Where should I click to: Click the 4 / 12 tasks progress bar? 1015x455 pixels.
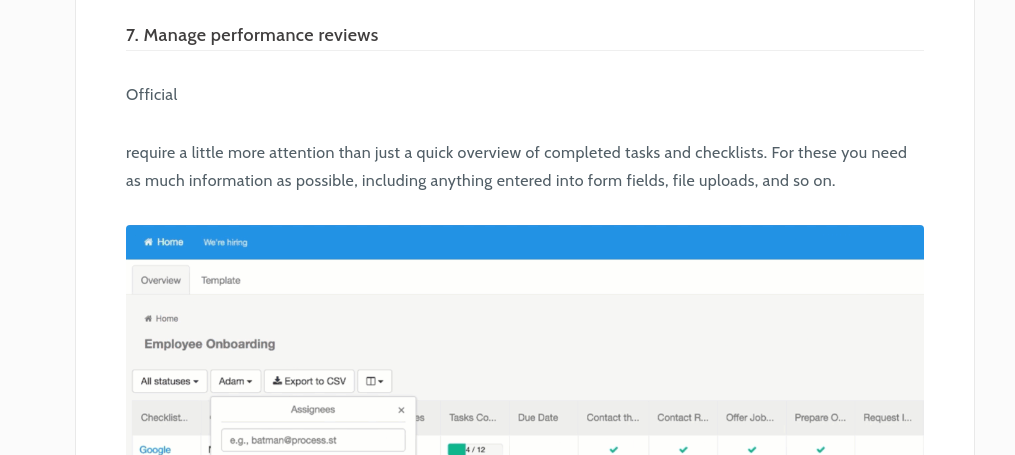[x=475, y=449]
